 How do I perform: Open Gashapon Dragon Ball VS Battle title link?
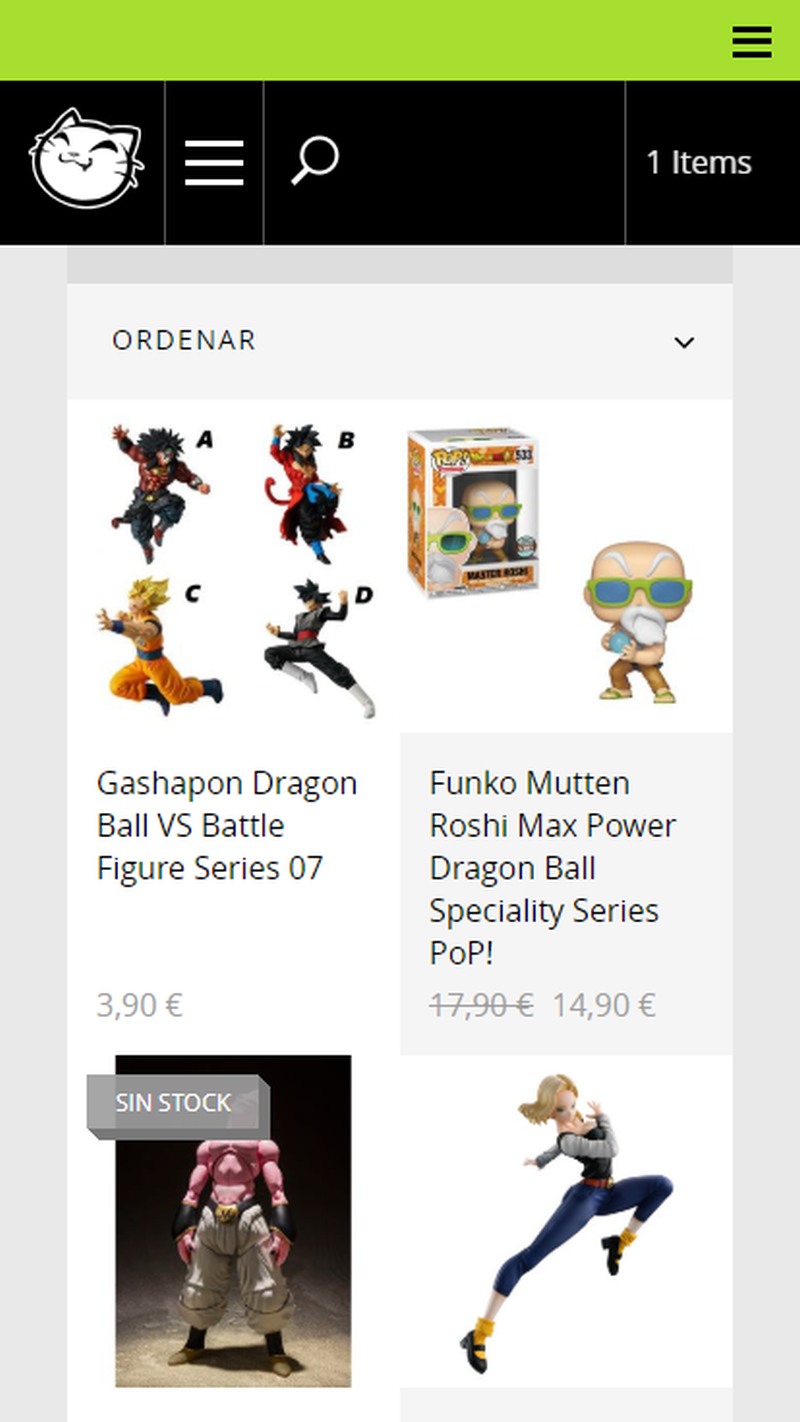(227, 825)
